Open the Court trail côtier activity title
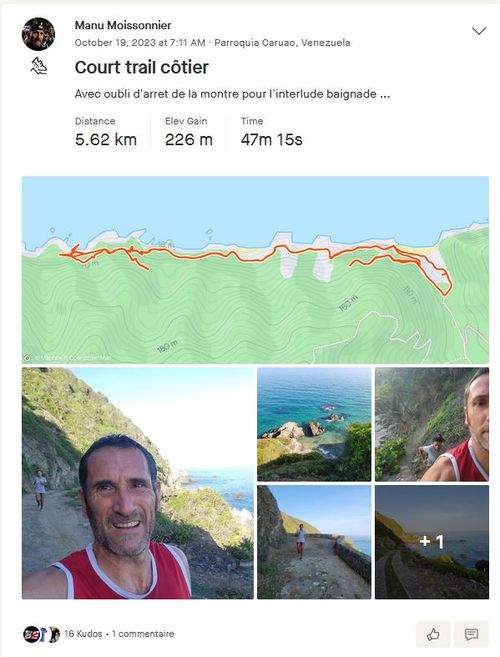The height and width of the screenshot is (657, 500). 142,67
